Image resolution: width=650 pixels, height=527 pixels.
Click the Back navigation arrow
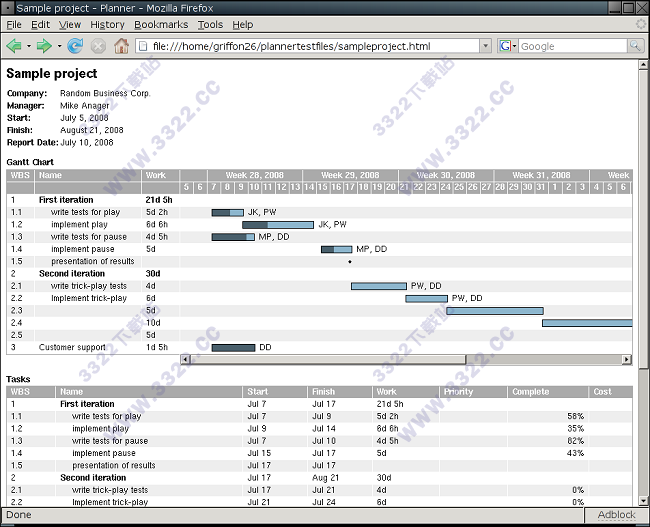click(x=14, y=46)
